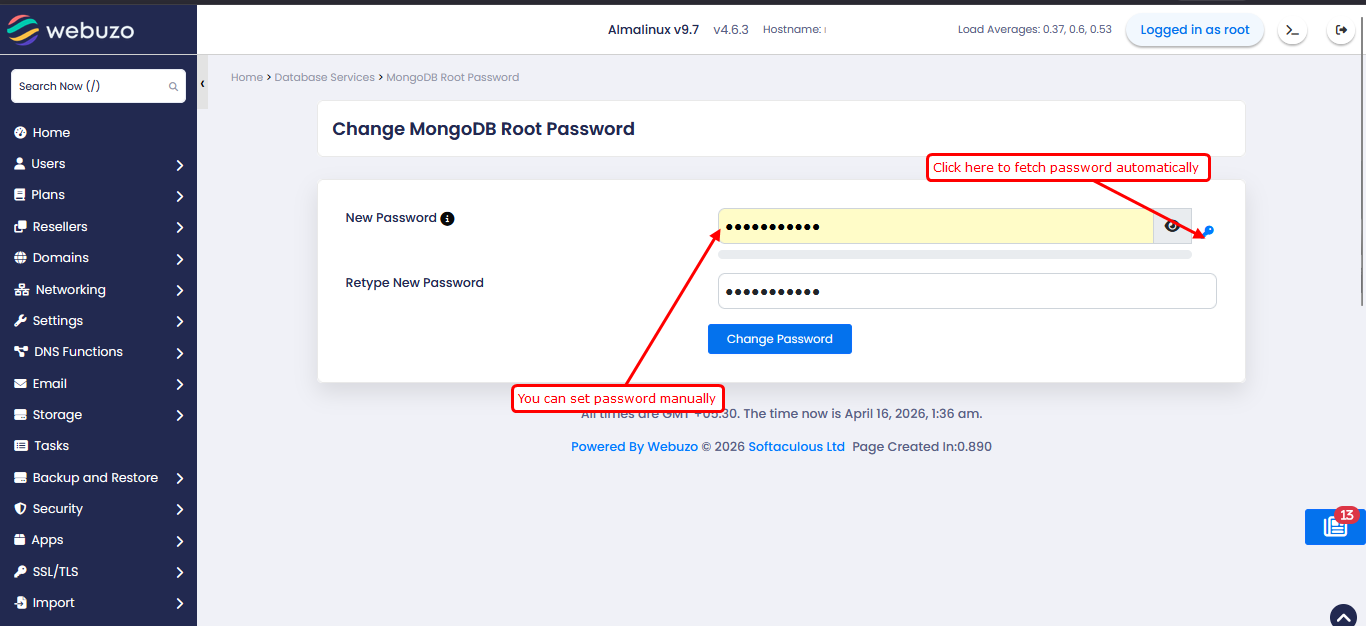Click the Logged in as root button
This screenshot has height=626, width=1366.
tap(1194, 30)
